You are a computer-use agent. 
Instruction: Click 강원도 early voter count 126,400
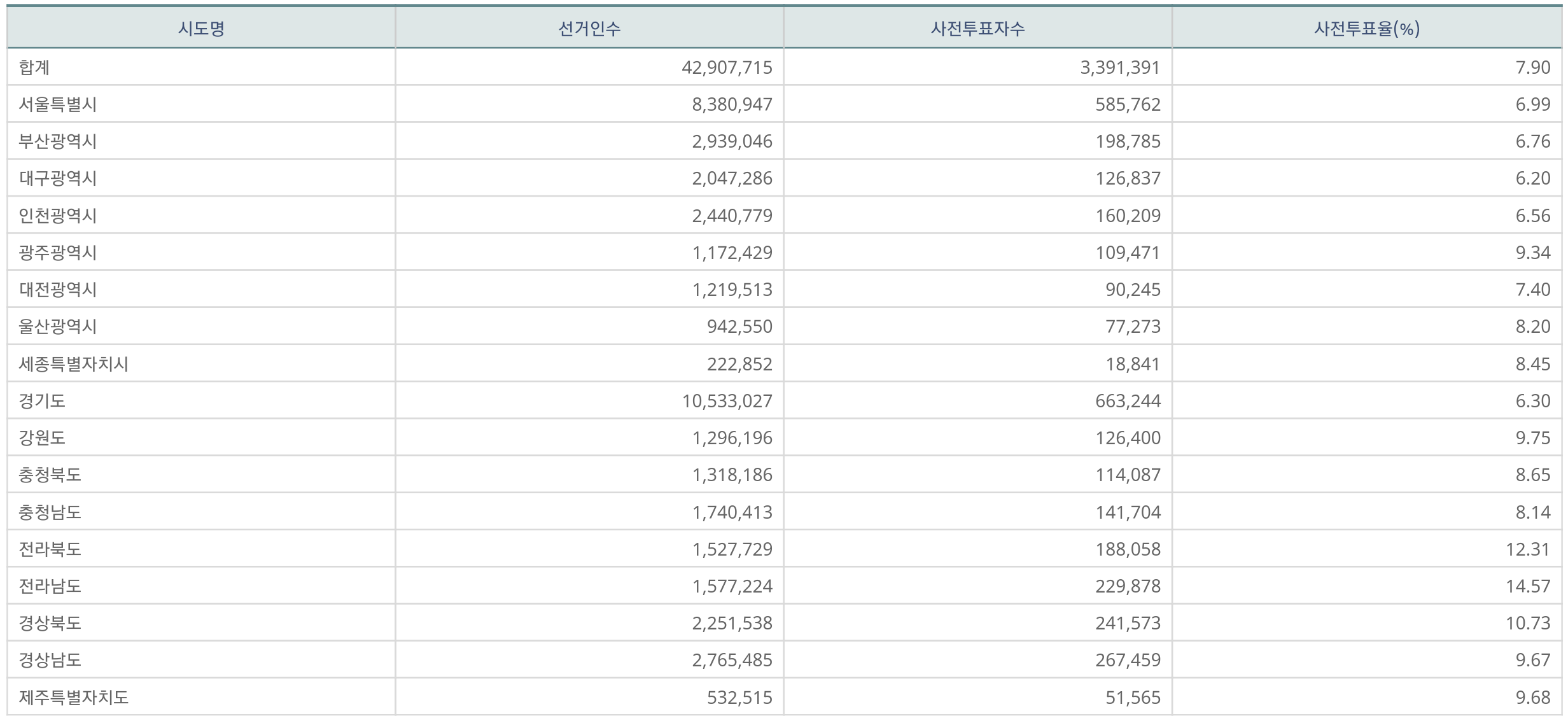[x=1128, y=438]
